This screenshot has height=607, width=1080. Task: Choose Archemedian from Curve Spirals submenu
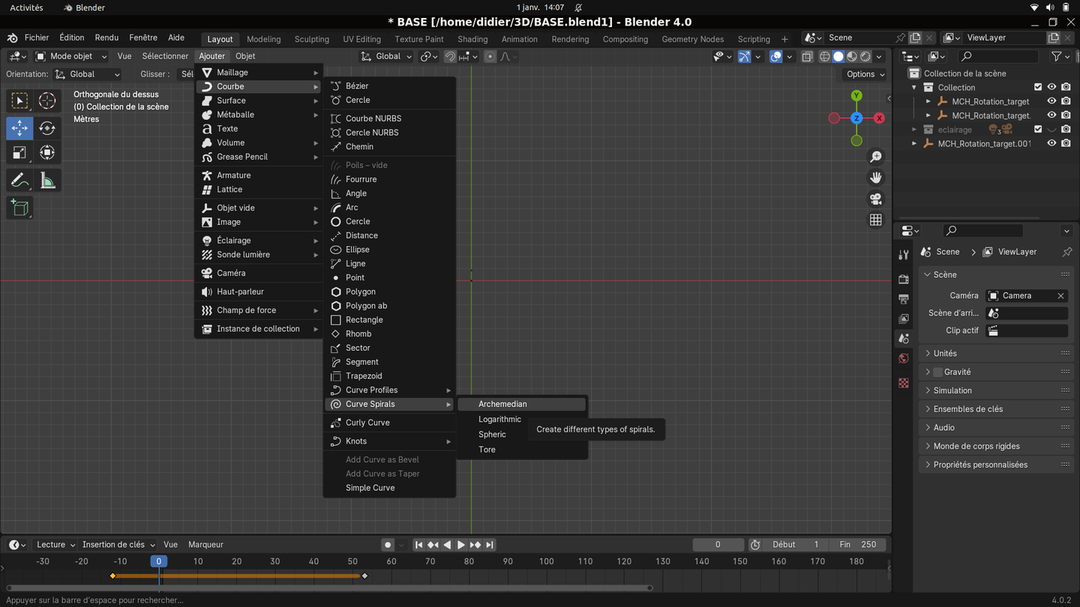click(x=502, y=404)
